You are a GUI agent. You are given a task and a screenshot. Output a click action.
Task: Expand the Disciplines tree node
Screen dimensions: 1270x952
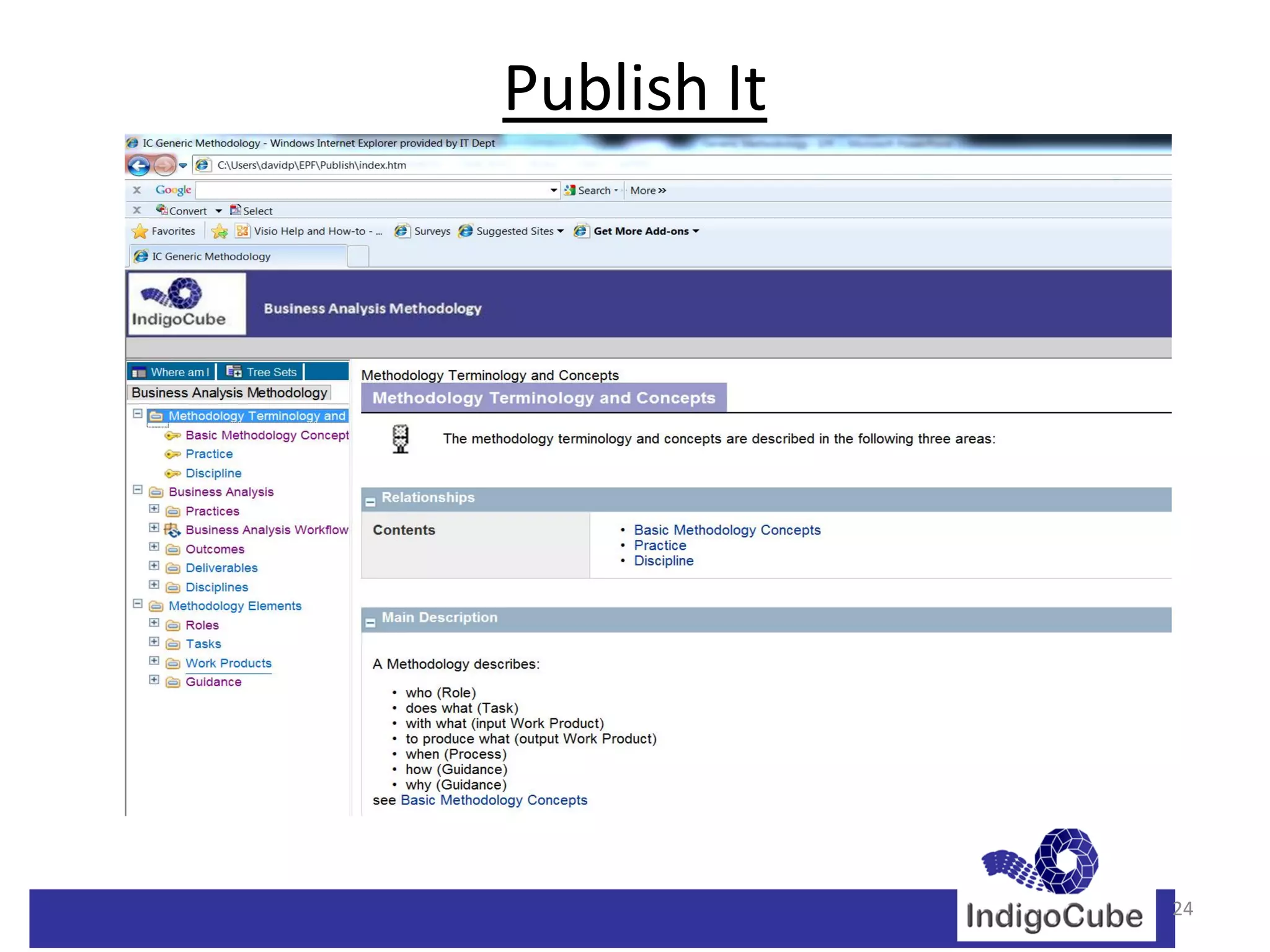pos(154,584)
